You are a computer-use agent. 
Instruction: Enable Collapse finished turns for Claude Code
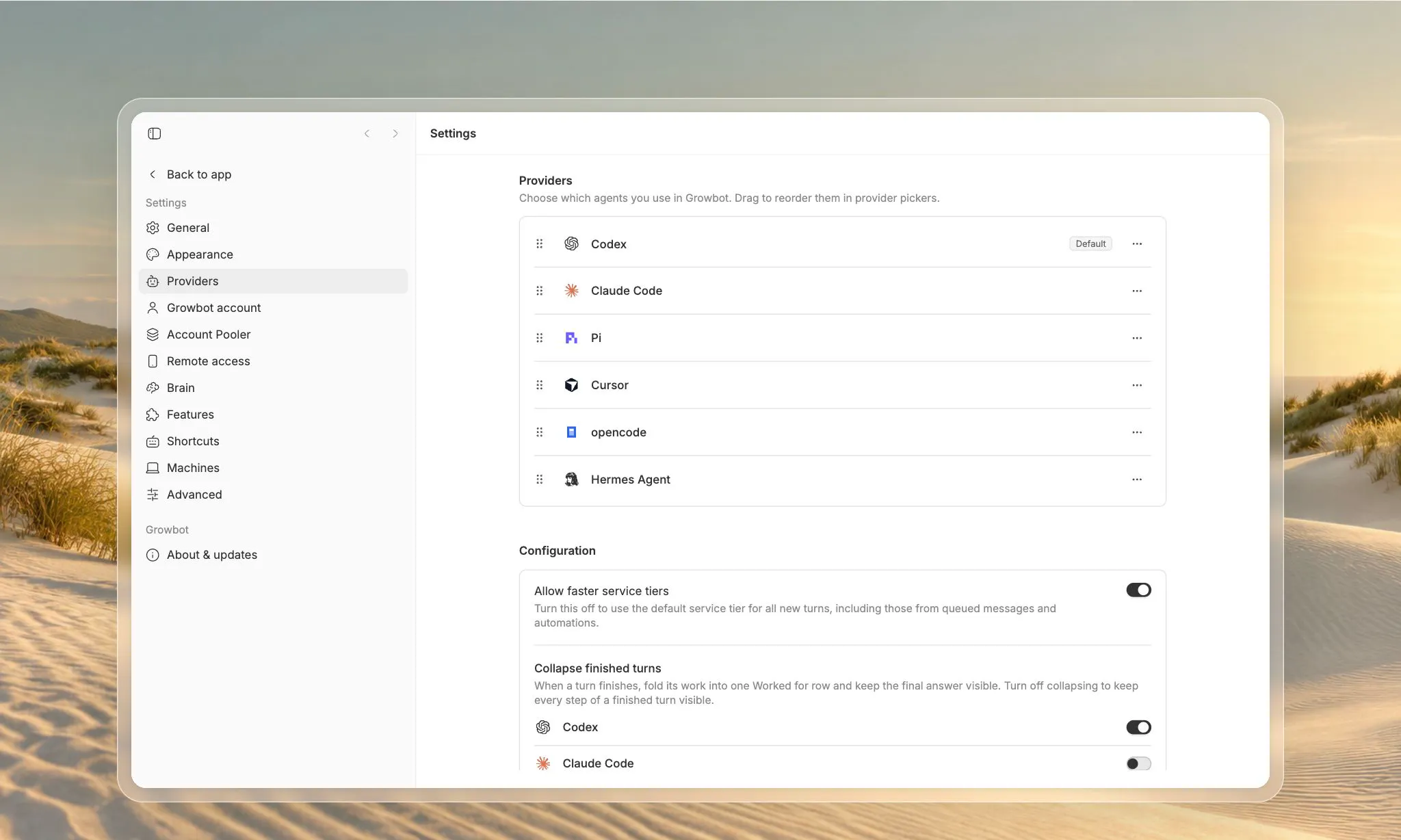click(1138, 763)
